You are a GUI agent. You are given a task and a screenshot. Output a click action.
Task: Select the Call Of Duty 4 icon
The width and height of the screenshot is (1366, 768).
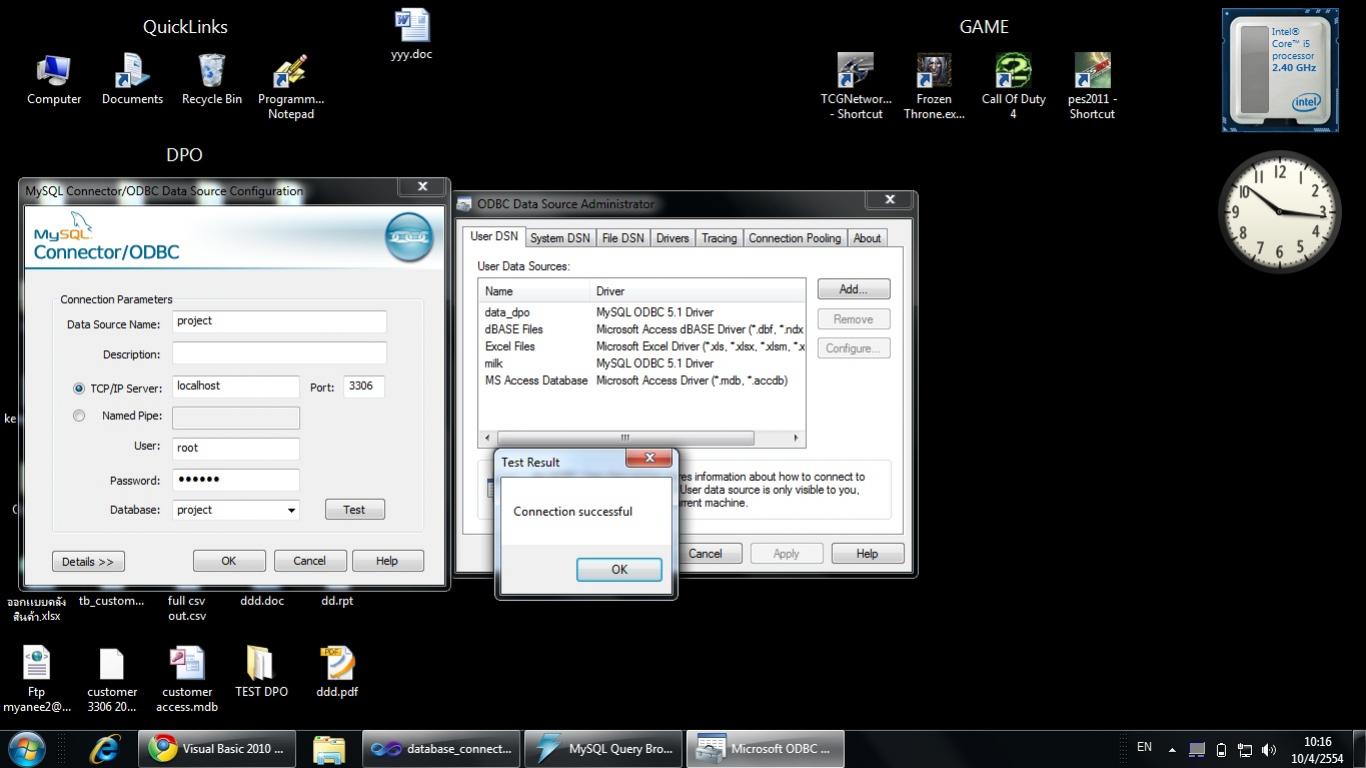point(1013,87)
